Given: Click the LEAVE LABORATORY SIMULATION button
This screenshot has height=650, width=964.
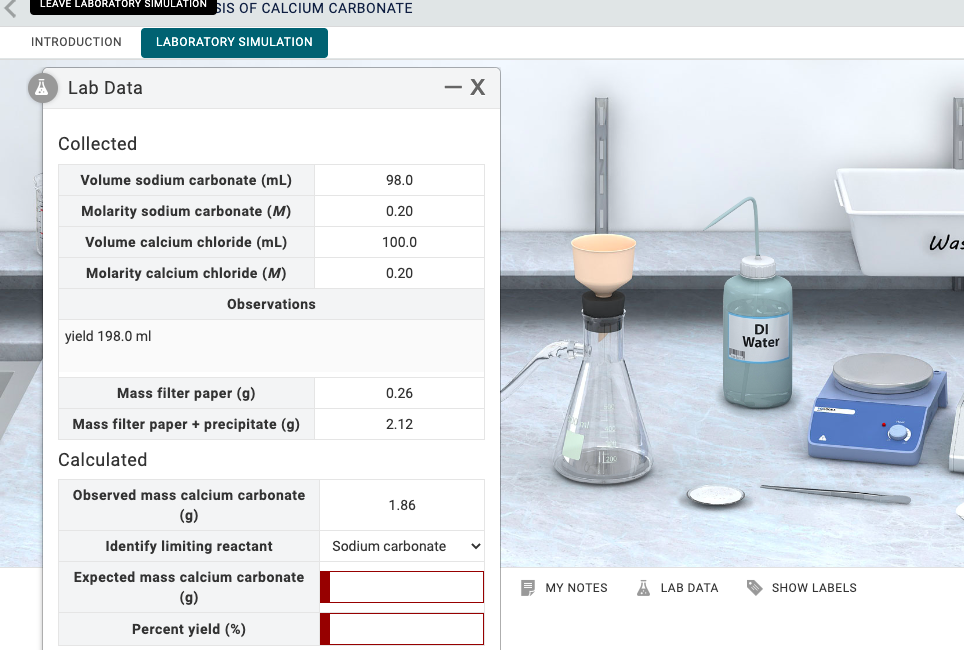Looking at the screenshot, I should [122, 6].
